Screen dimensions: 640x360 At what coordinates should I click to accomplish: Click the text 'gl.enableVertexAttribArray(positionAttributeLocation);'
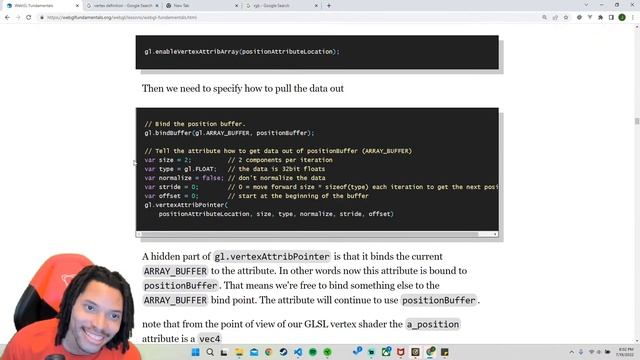(x=242, y=52)
